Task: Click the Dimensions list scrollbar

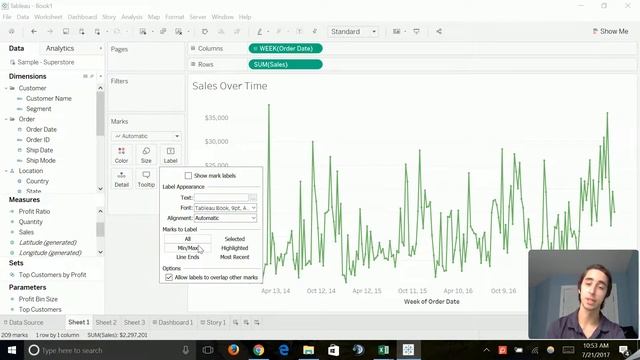Action: coord(100,113)
